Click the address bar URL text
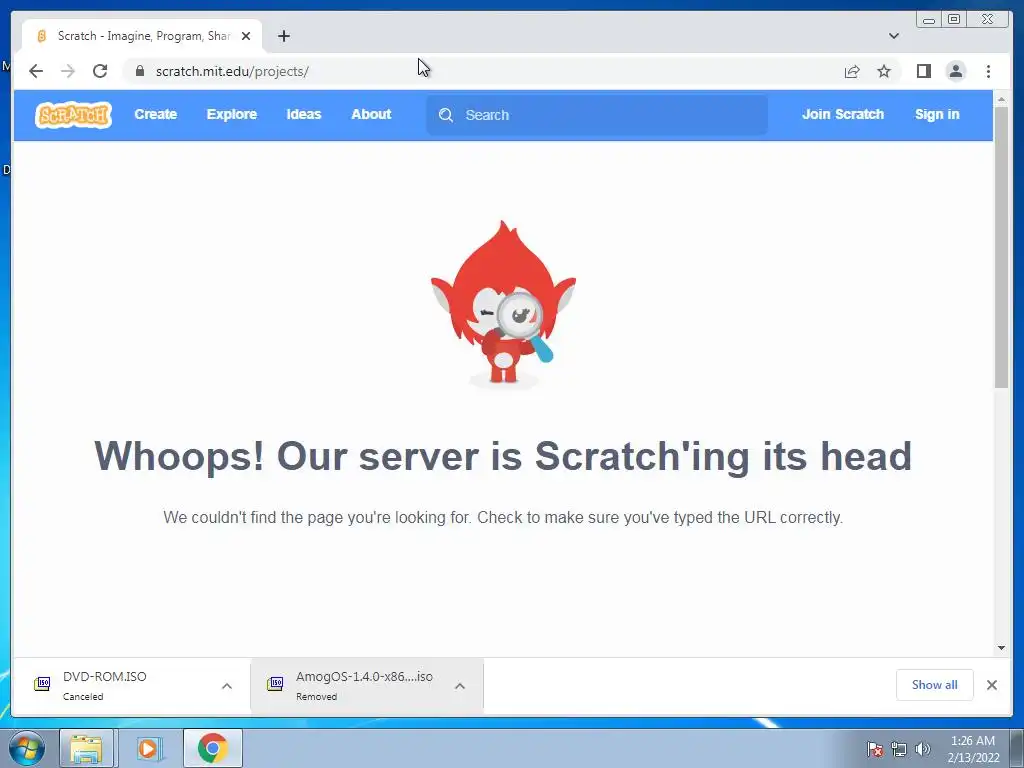1024x768 pixels. pyautogui.click(x=232, y=71)
